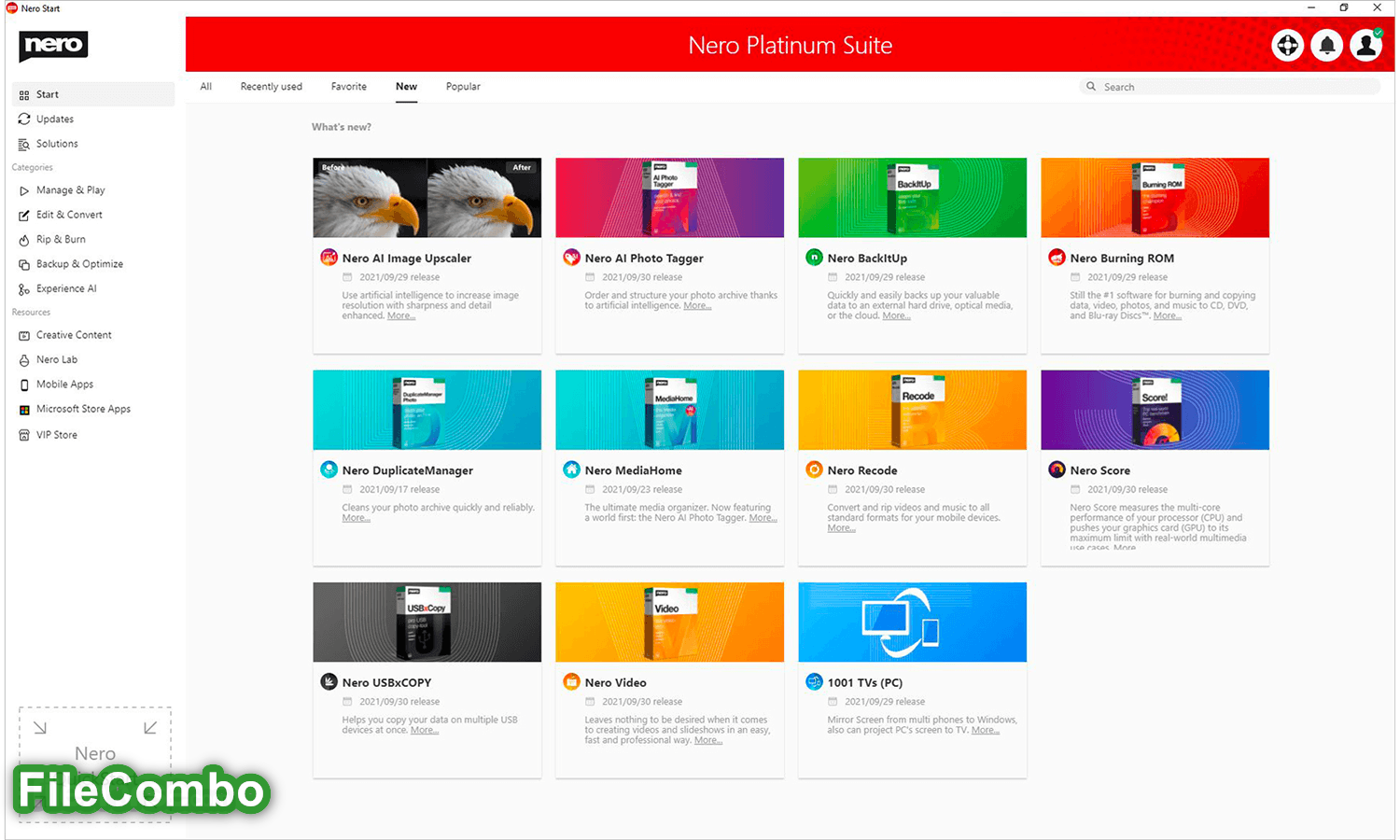Screen dimensions: 1400x840
Task: Click the Creative Content icon
Action: [24, 335]
